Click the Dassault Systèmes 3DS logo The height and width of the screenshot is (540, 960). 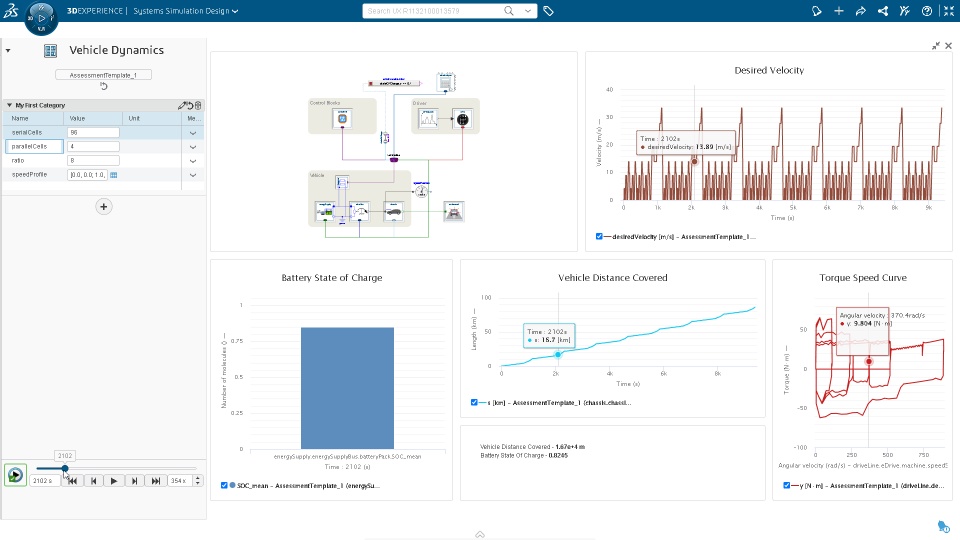[x=10, y=10]
